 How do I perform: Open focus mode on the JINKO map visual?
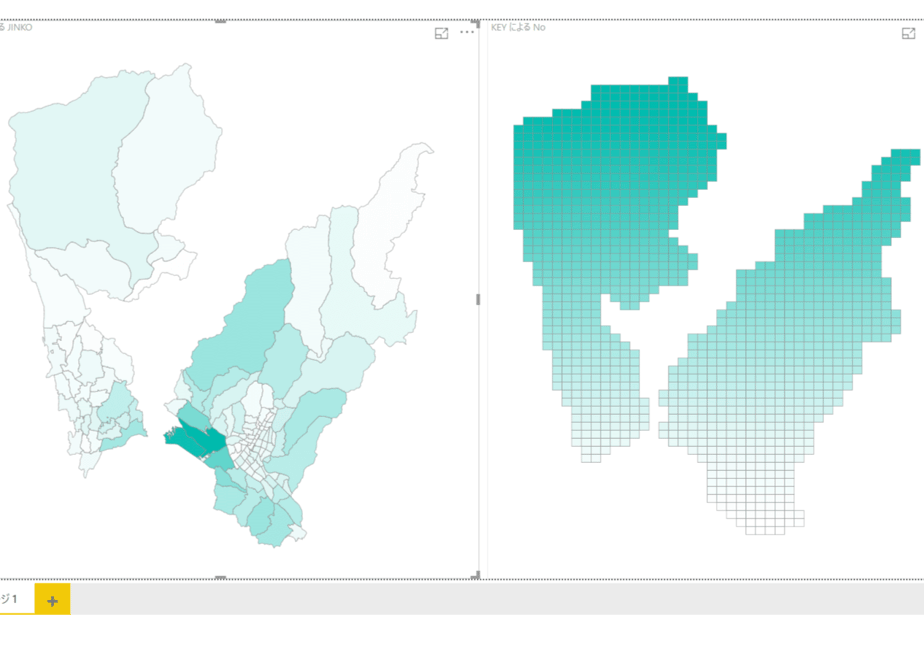pyautogui.click(x=441, y=34)
